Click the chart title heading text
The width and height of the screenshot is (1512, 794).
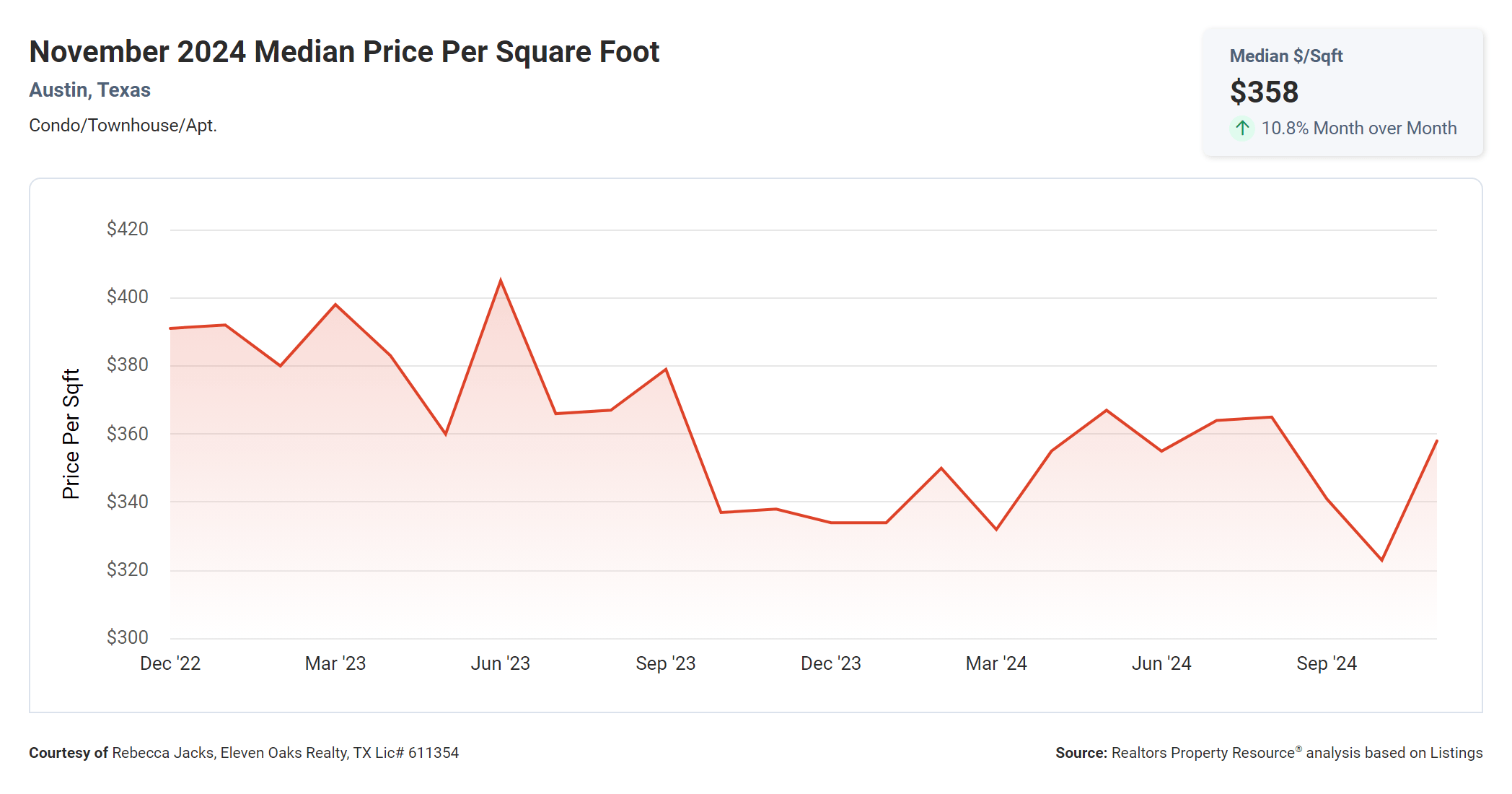click(x=344, y=52)
